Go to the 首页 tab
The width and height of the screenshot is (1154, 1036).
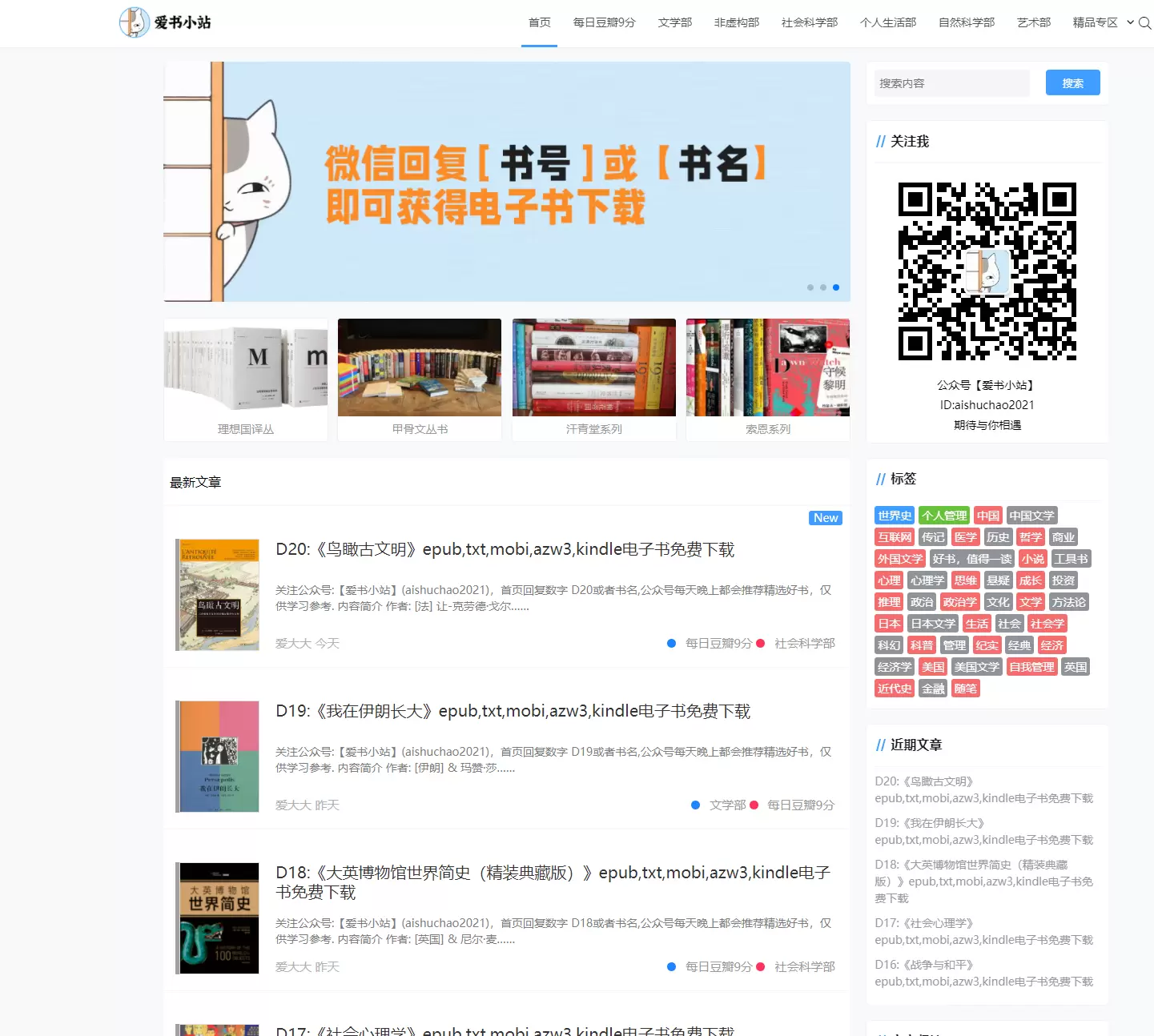point(539,22)
